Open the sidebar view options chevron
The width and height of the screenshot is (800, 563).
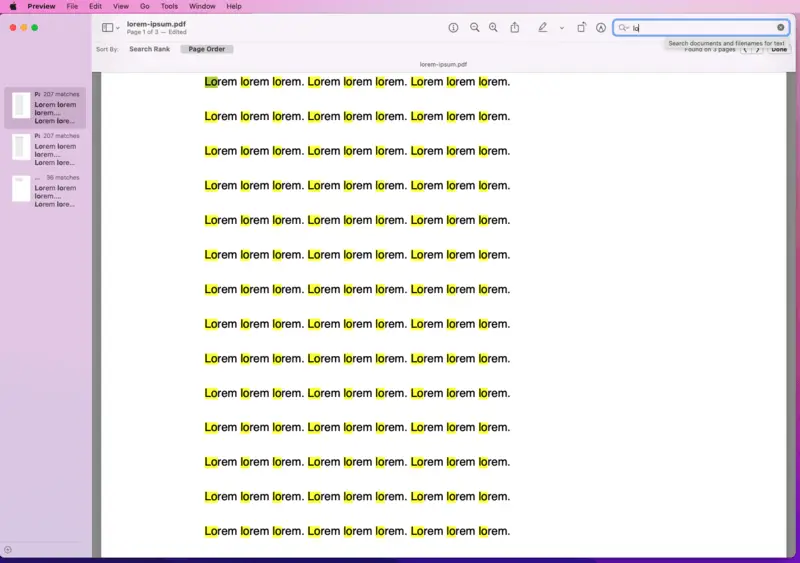click(x=118, y=28)
